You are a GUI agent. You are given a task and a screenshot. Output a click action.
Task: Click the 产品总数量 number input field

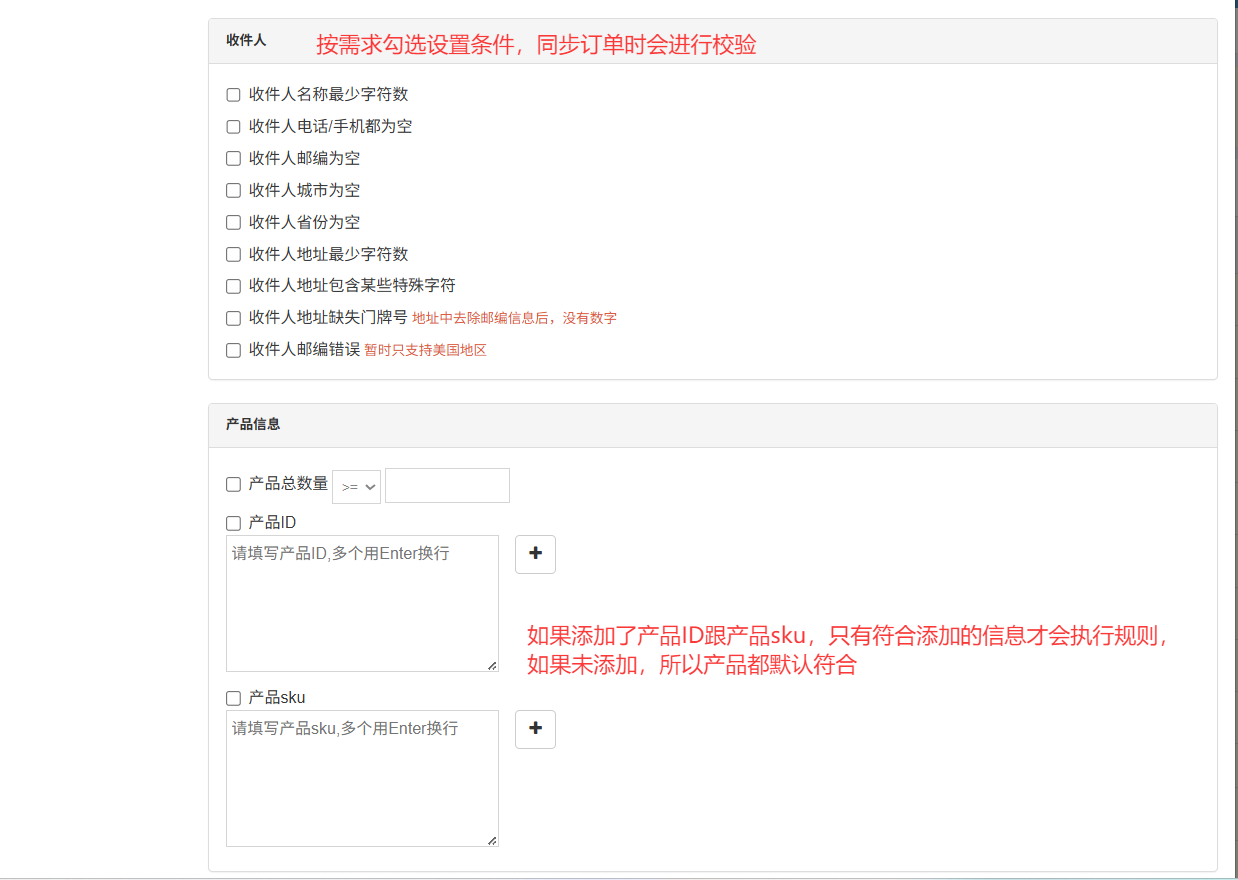(x=447, y=486)
